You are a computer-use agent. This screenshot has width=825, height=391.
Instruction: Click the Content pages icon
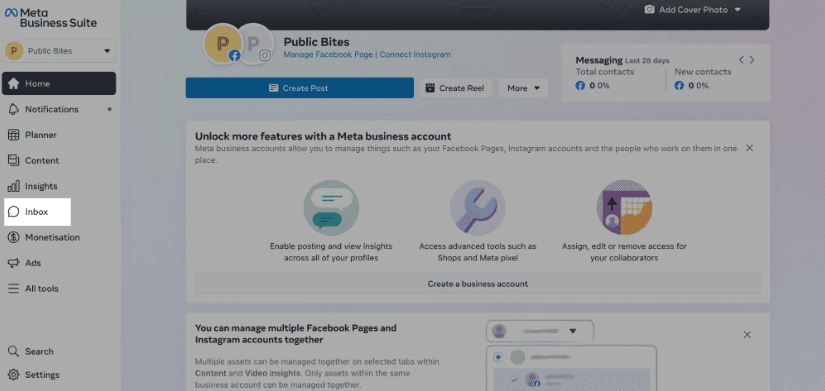coord(14,161)
